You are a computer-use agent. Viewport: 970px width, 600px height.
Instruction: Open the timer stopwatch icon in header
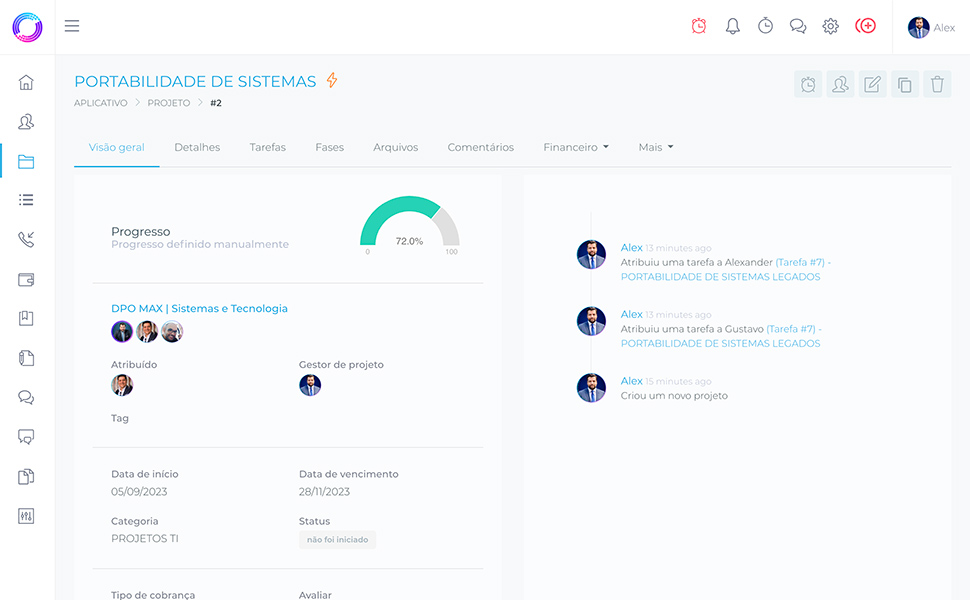tap(765, 26)
